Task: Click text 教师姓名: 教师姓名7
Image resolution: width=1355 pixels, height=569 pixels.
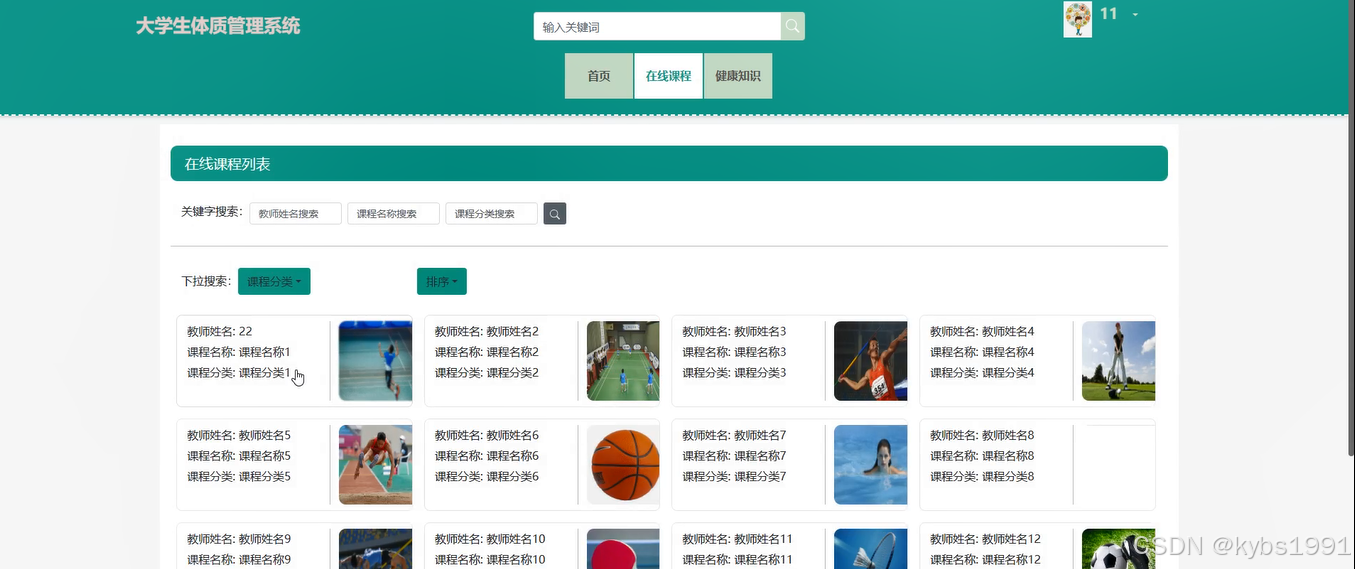Action: (x=735, y=436)
